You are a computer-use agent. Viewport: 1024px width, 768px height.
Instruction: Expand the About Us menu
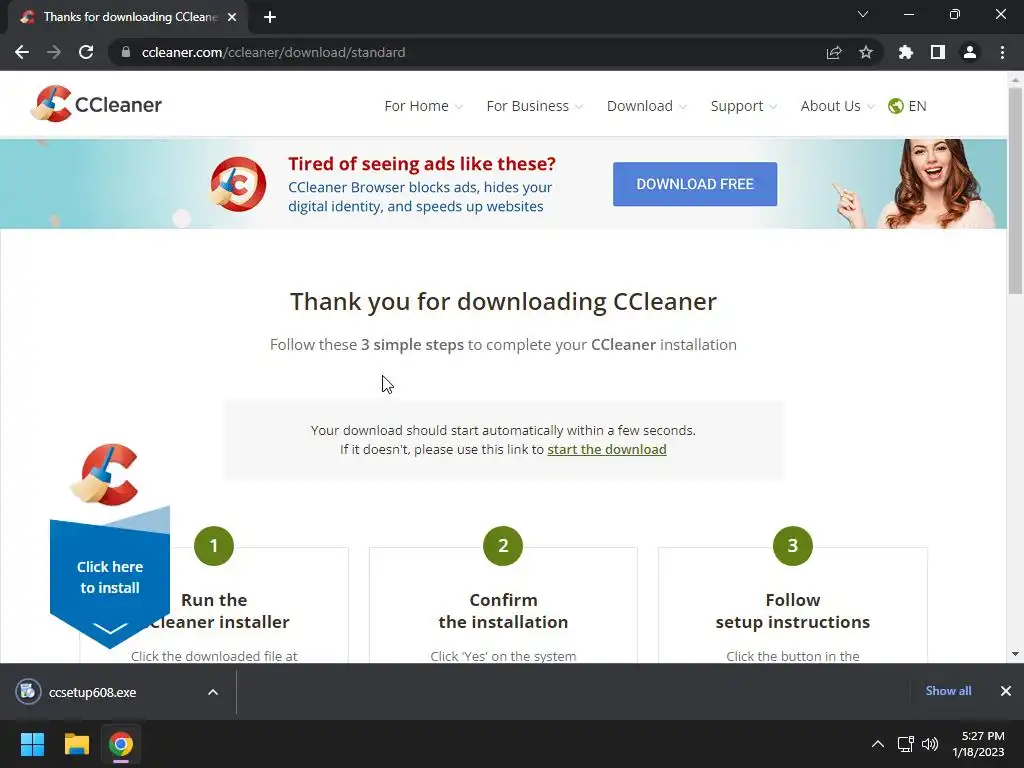837,106
